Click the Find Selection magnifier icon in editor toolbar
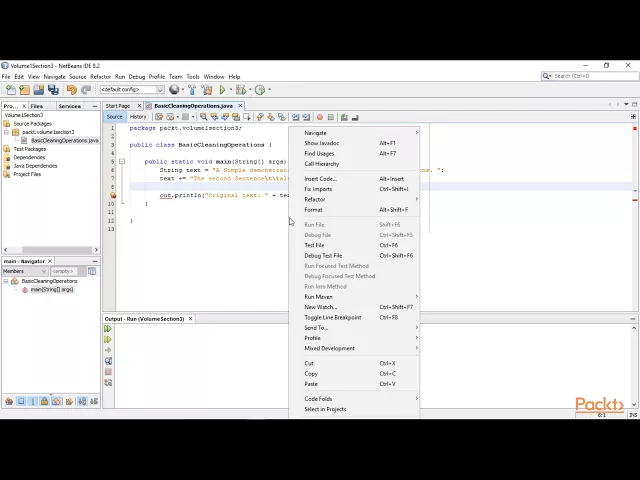This screenshot has height=480, width=640. coord(203,117)
